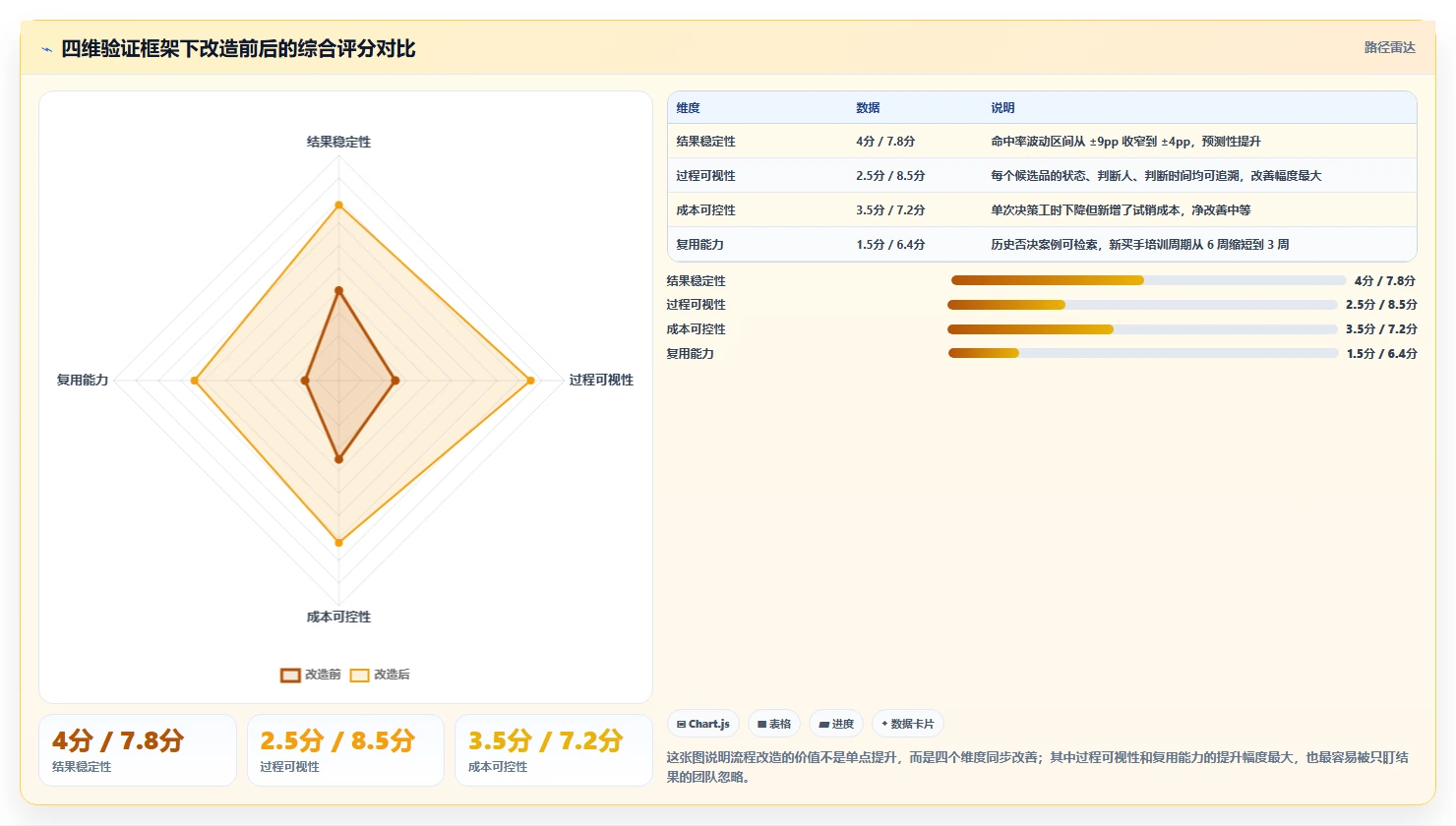
Task: Click the 结果稳定性 progress bar
Action: point(1148,280)
